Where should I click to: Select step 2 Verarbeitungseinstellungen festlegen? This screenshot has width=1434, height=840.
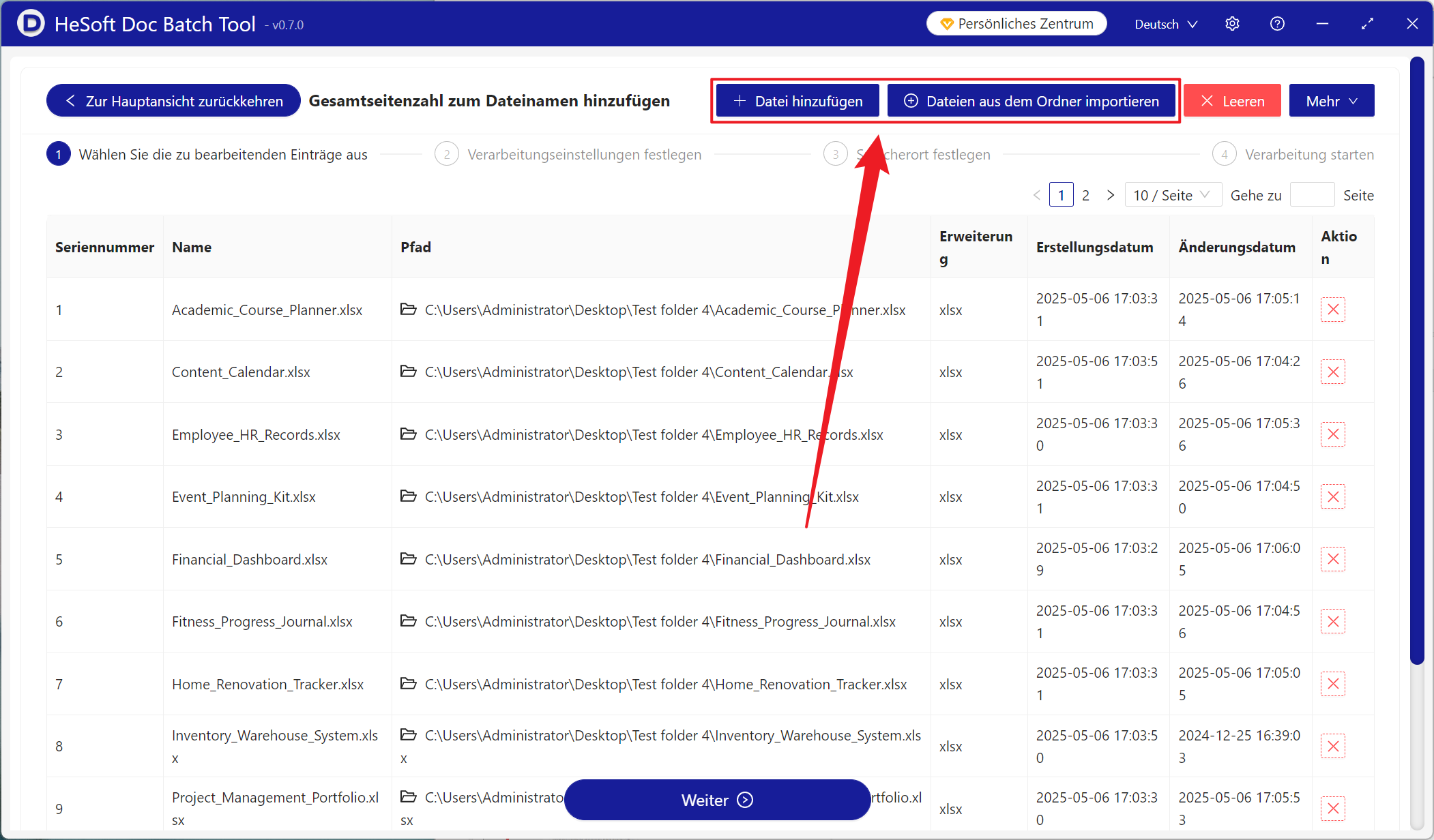click(x=568, y=154)
